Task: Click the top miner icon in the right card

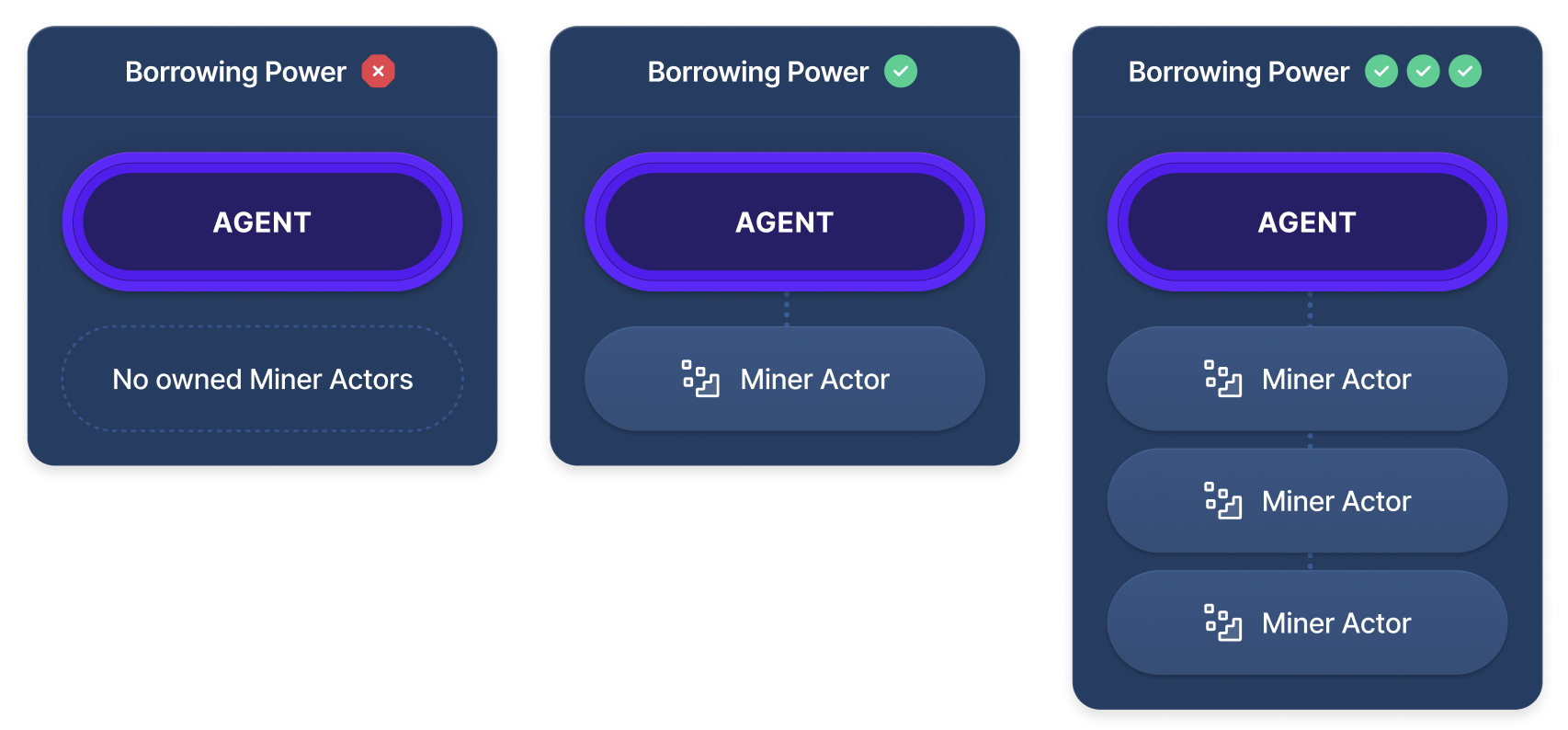Action: click(1222, 379)
